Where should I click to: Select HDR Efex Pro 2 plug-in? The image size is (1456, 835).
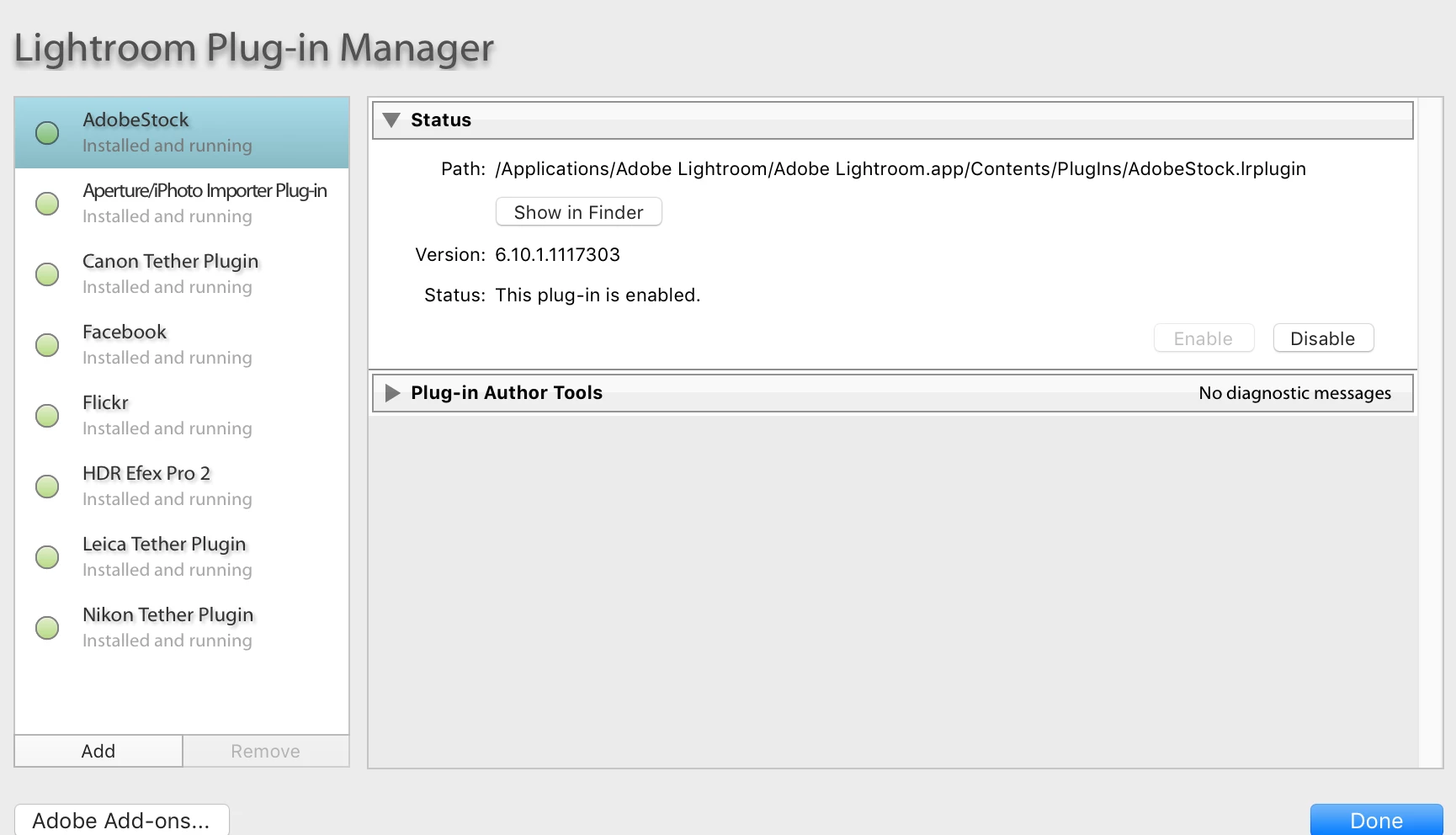(x=182, y=487)
